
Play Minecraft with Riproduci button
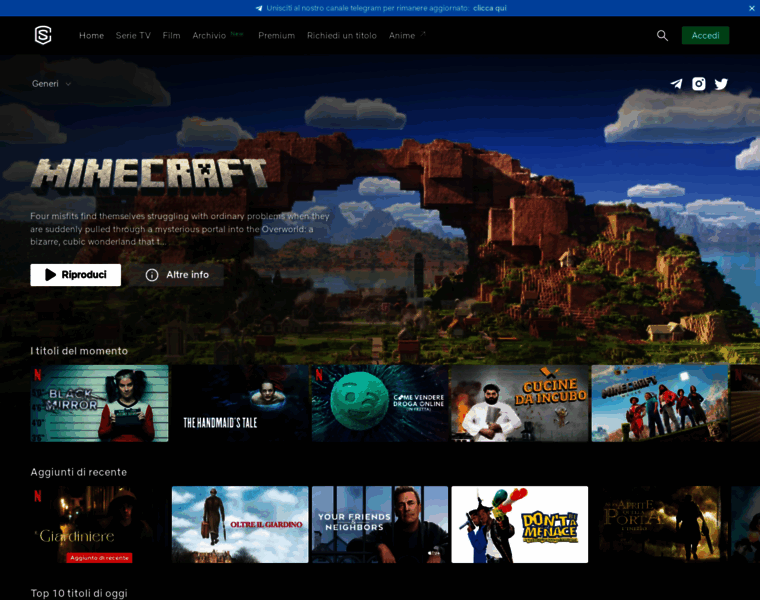coord(76,275)
